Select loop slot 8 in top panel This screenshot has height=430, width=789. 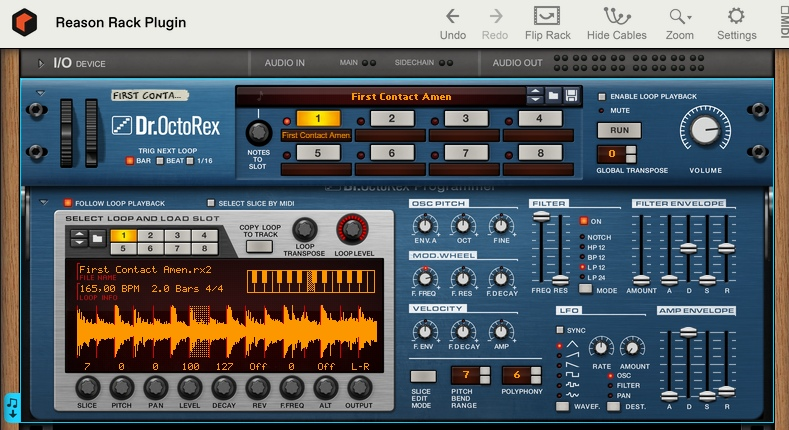540,153
